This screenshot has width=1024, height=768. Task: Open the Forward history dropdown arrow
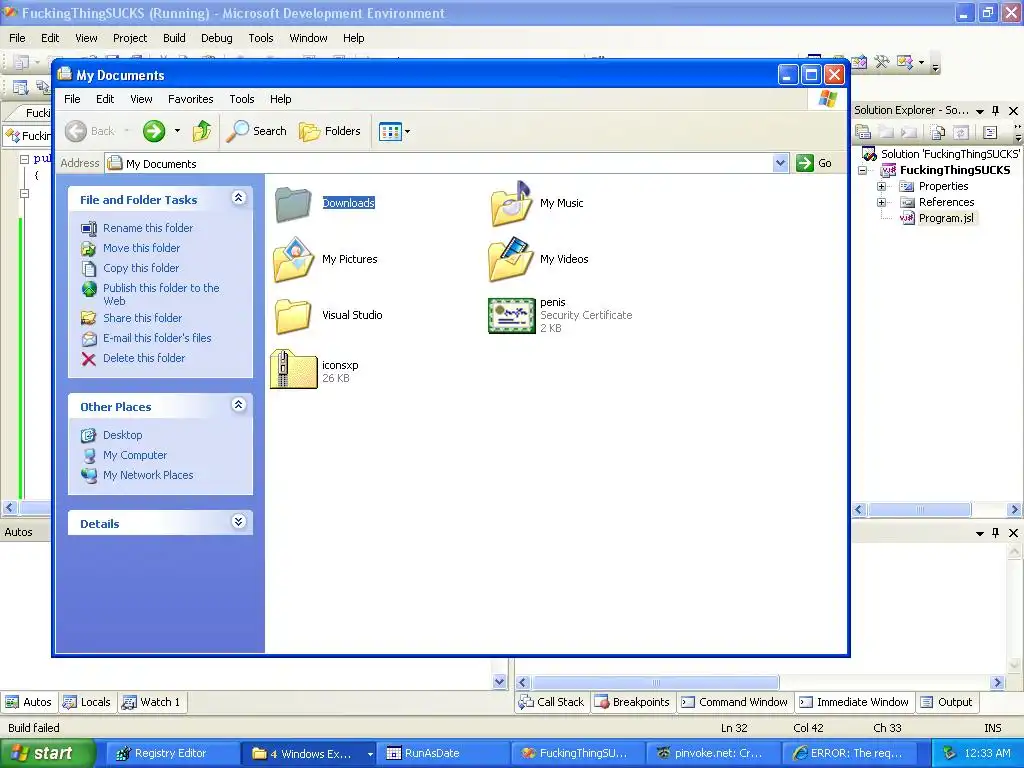pos(177,131)
